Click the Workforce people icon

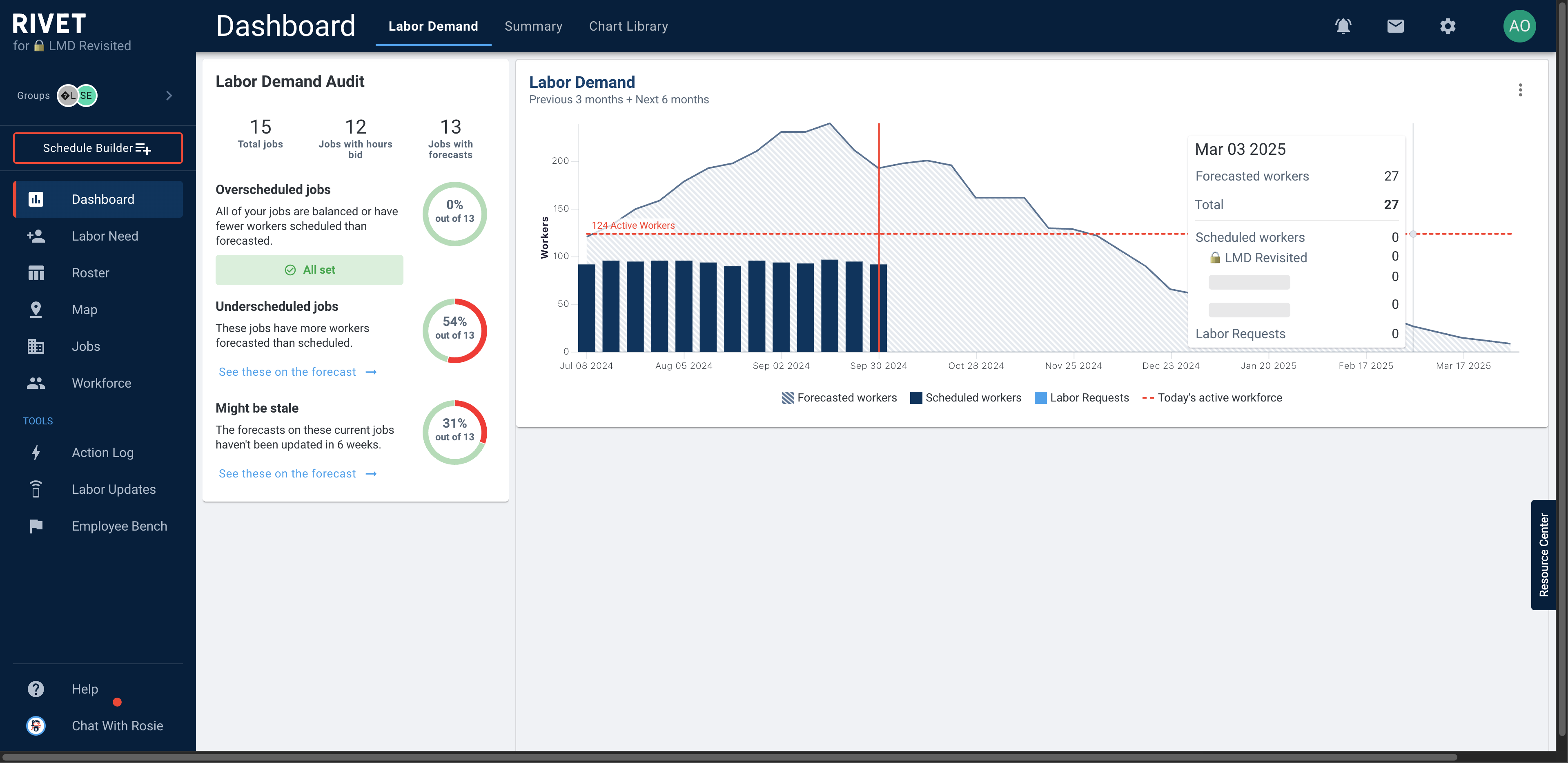point(36,383)
